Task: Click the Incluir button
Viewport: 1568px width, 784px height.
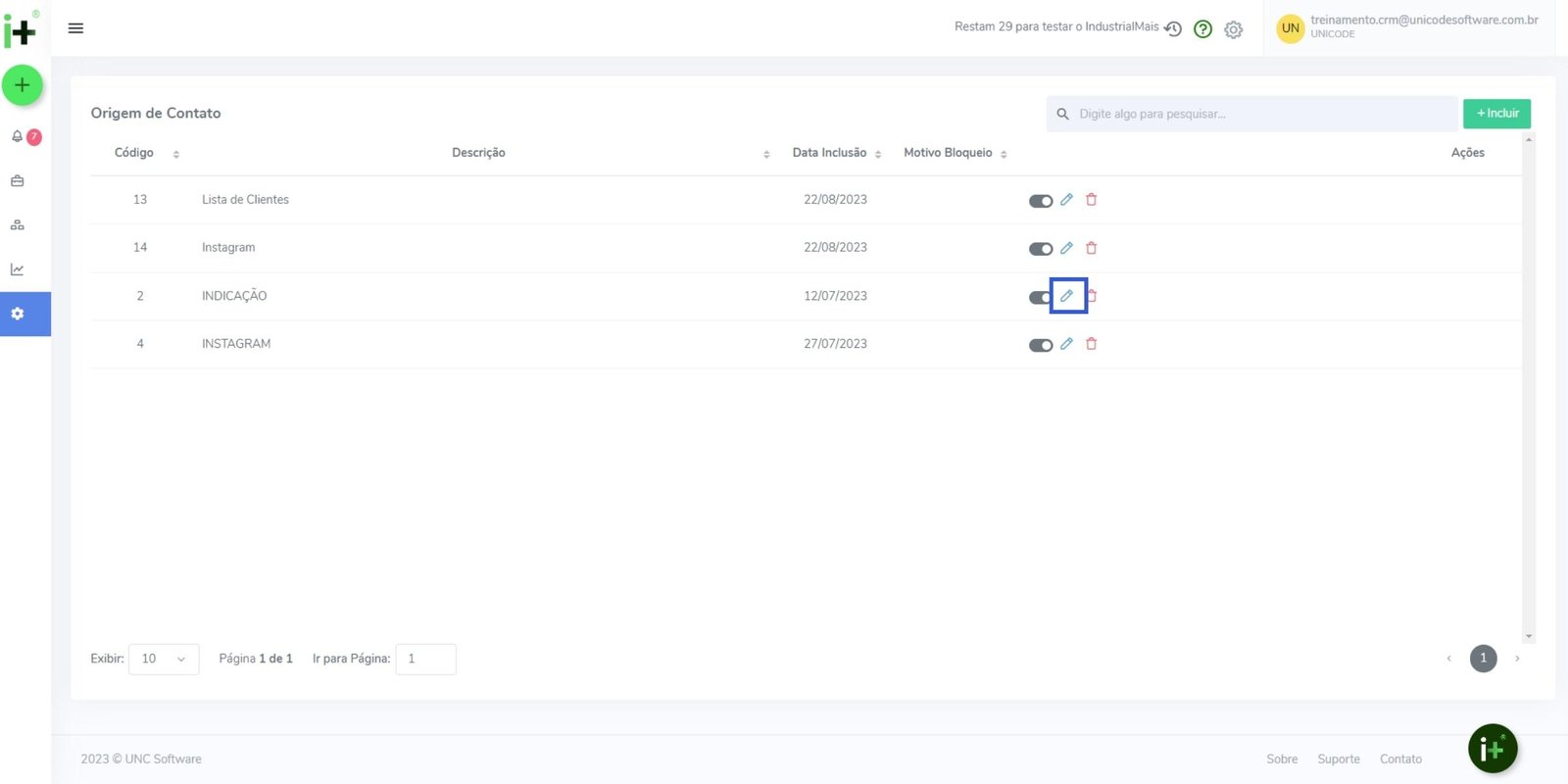Action: point(1496,114)
